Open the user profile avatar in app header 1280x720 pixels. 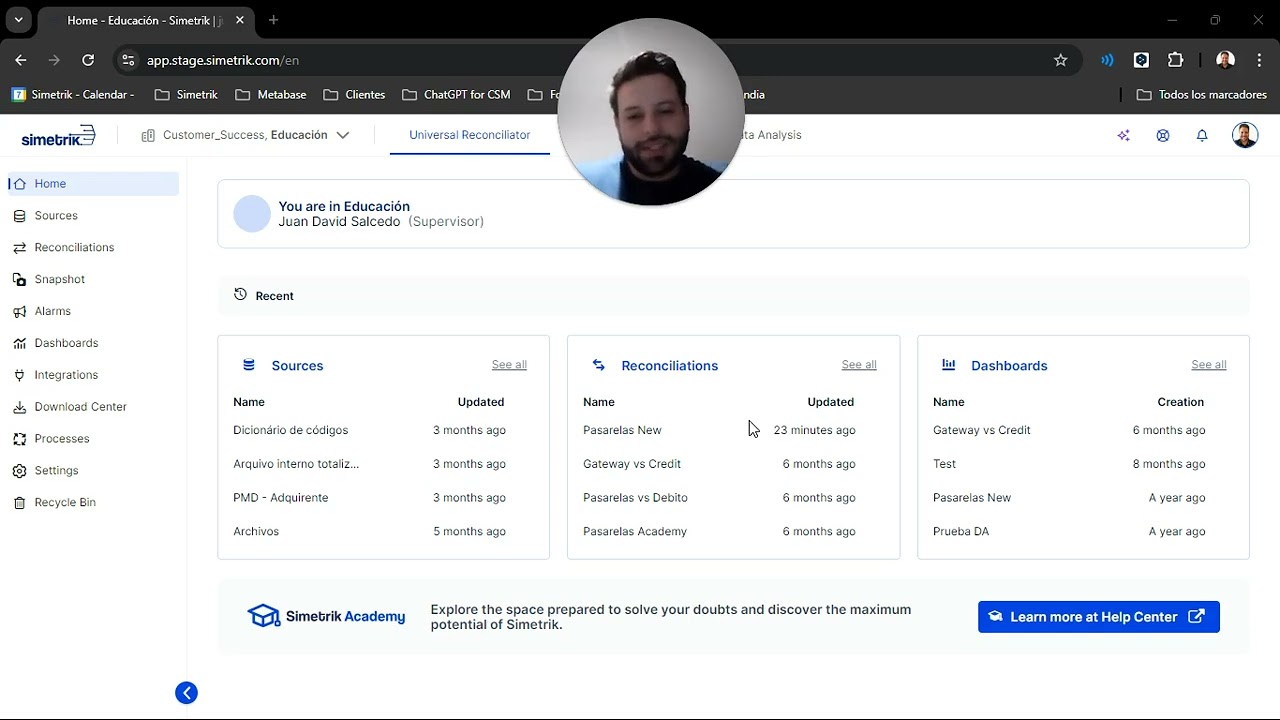1245,135
